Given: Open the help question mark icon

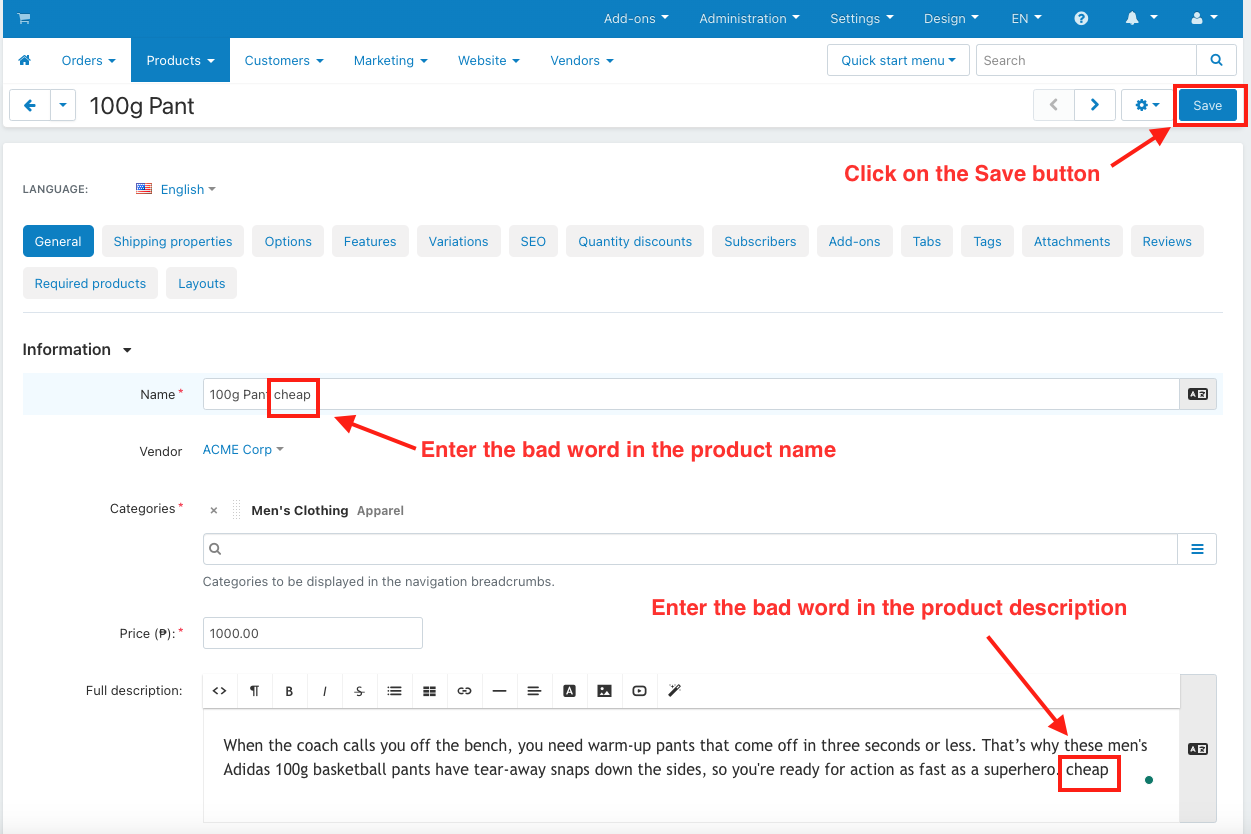Looking at the screenshot, I should click(1081, 18).
